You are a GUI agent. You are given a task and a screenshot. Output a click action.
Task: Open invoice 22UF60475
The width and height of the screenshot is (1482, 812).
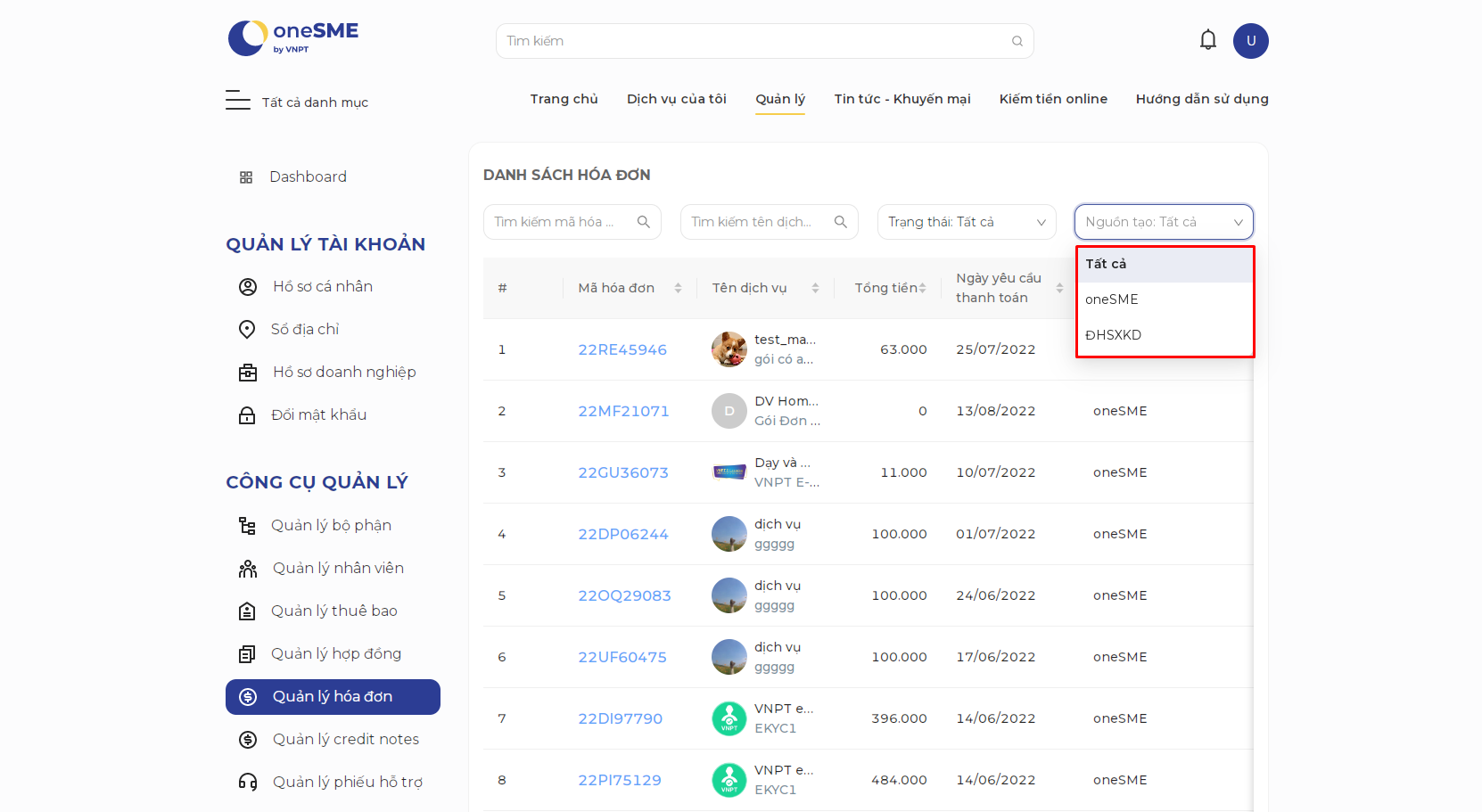pyautogui.click(x=622, y=657)
